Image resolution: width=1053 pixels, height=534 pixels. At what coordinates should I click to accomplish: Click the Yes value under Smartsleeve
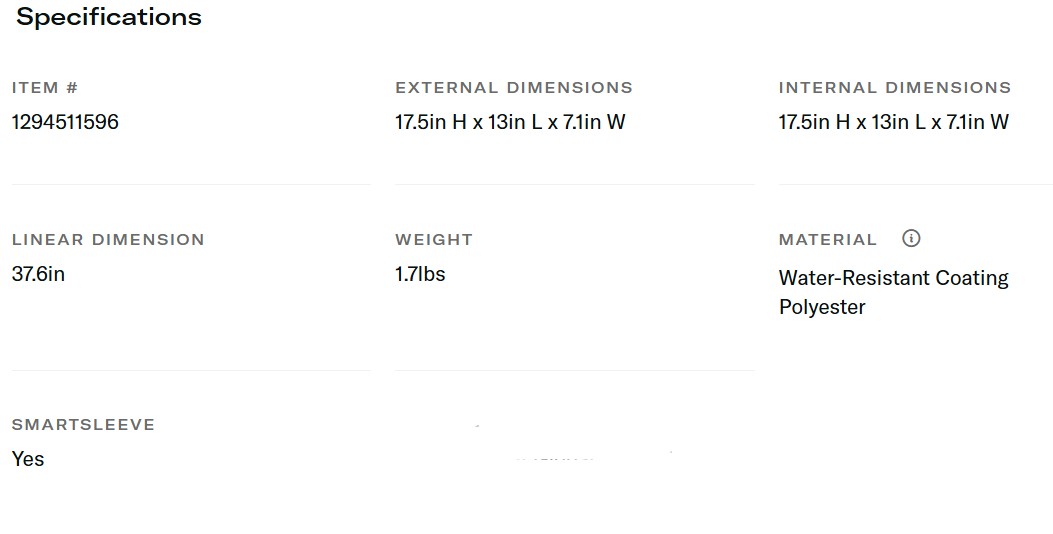click(x=28, y=459)
